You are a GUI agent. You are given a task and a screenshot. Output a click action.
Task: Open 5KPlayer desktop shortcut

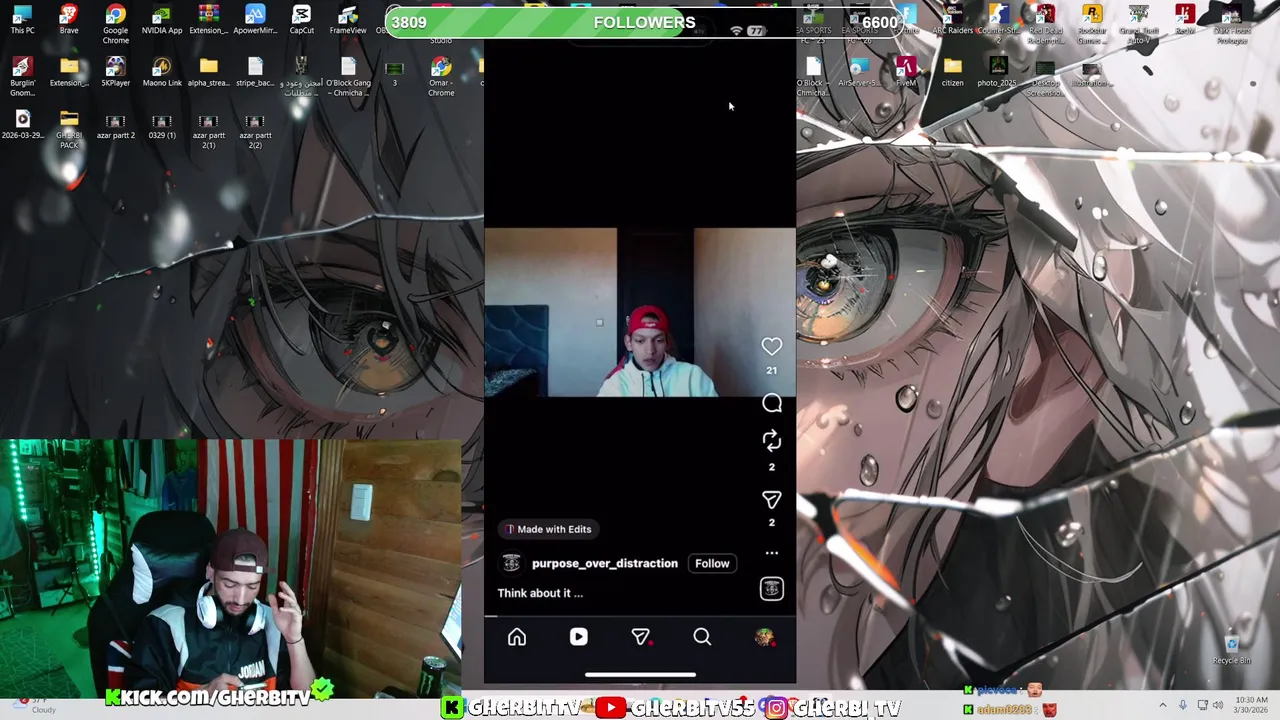pyautogui.click(x=115, y=72)
